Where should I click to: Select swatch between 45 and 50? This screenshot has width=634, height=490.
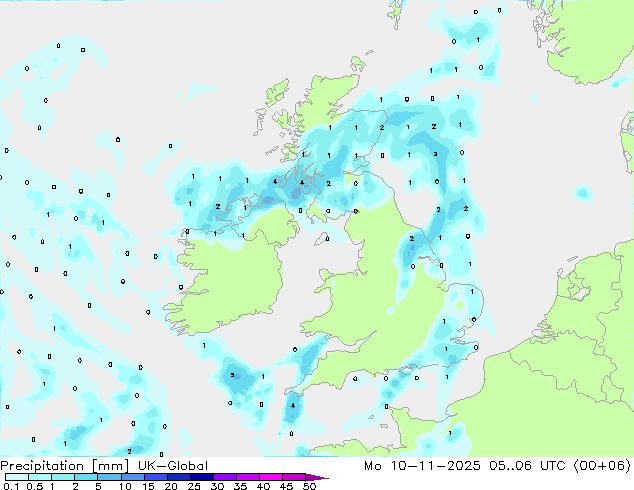pyautogui.click(x=294, y=477)
